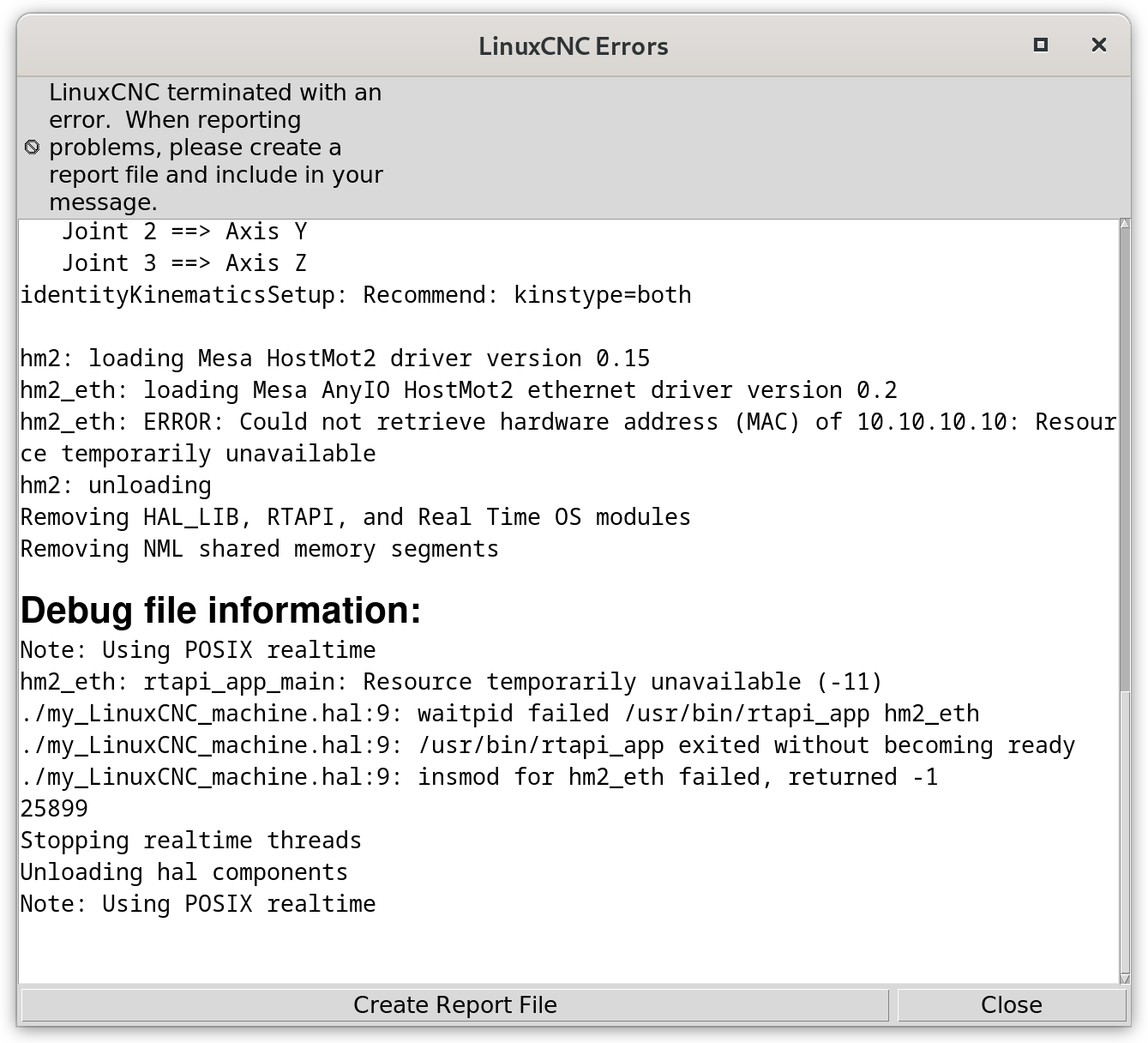Click the scrollbar up arrow
This screenshot has height=1043, width=1148.
[1124, 224]
